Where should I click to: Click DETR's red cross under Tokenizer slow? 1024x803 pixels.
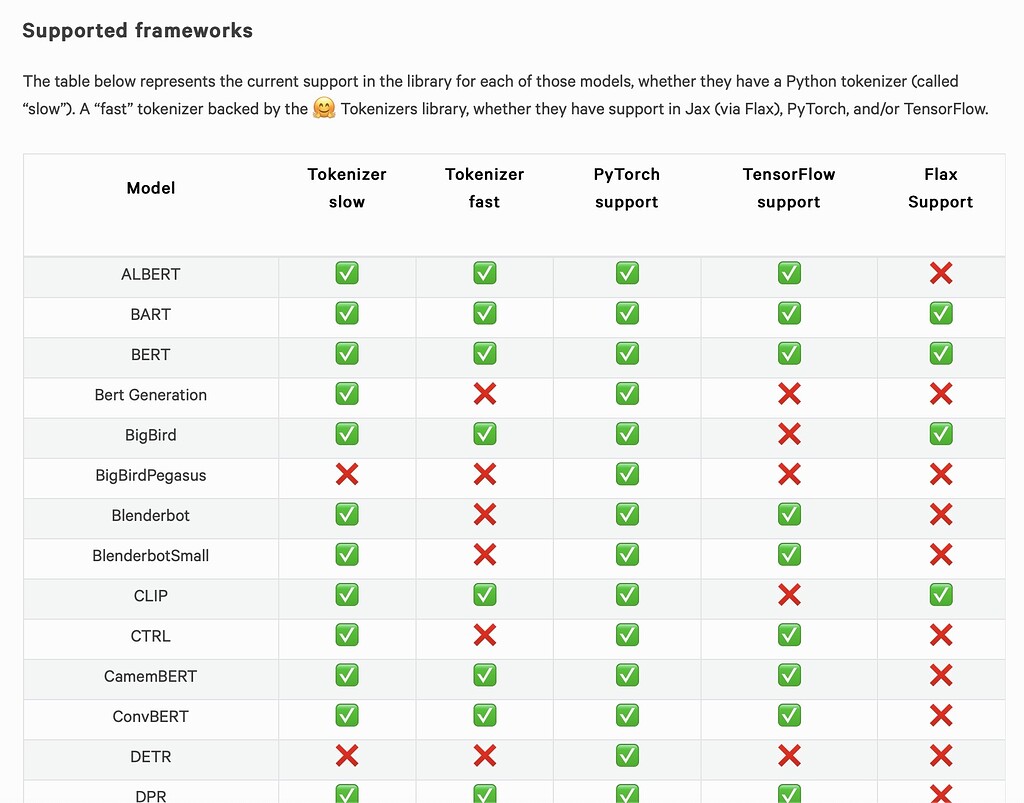coord(347,756)
